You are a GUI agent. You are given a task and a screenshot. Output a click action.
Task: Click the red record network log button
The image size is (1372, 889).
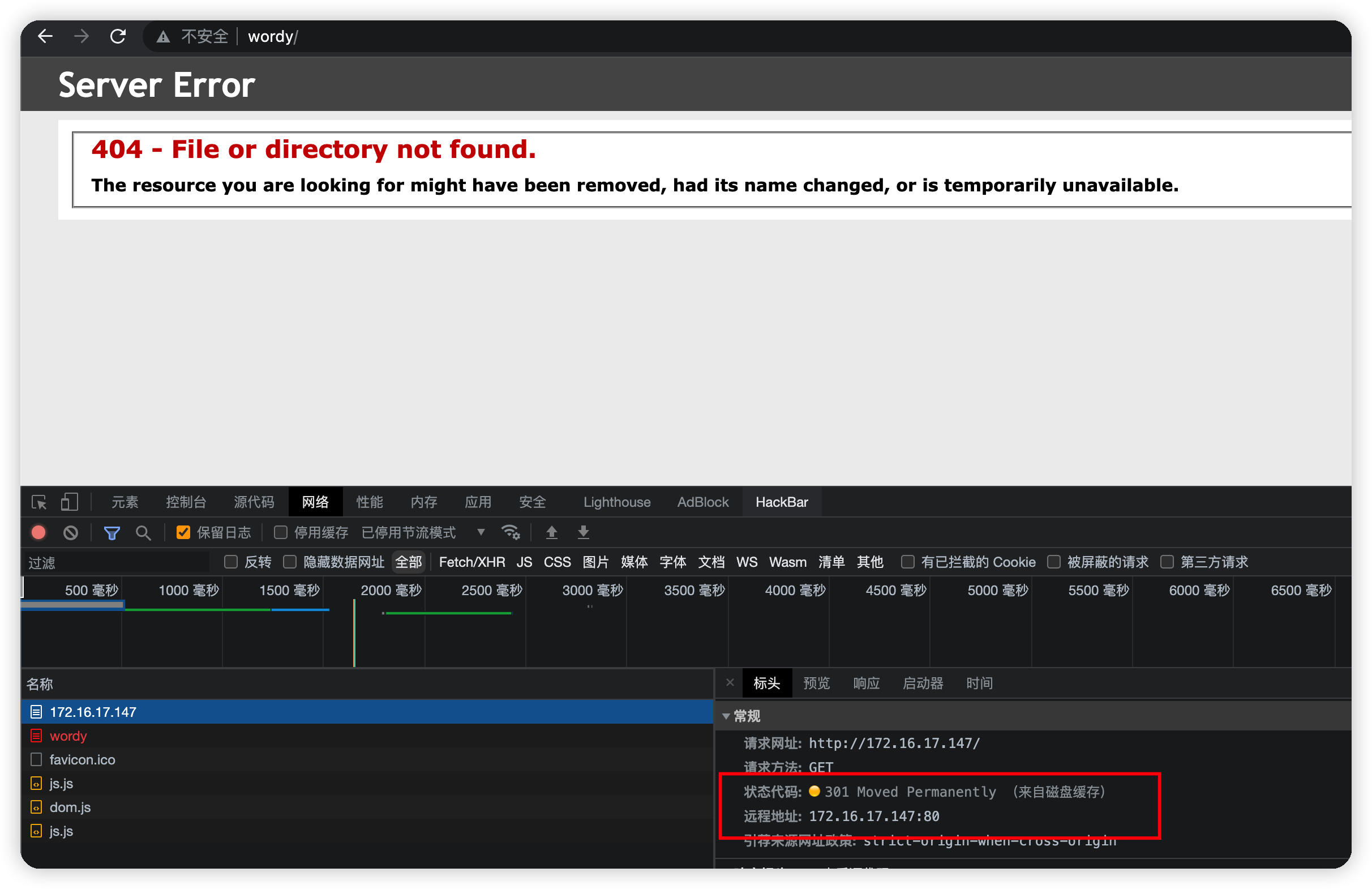point(38,533)
